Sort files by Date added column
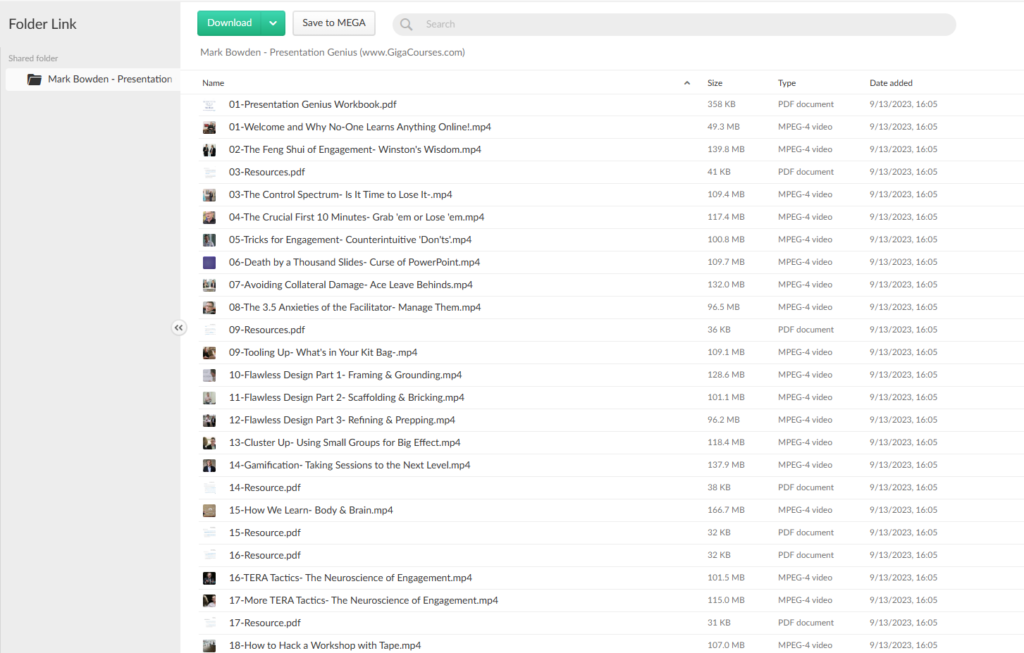The image size is (1024, 653). (890, 83)
